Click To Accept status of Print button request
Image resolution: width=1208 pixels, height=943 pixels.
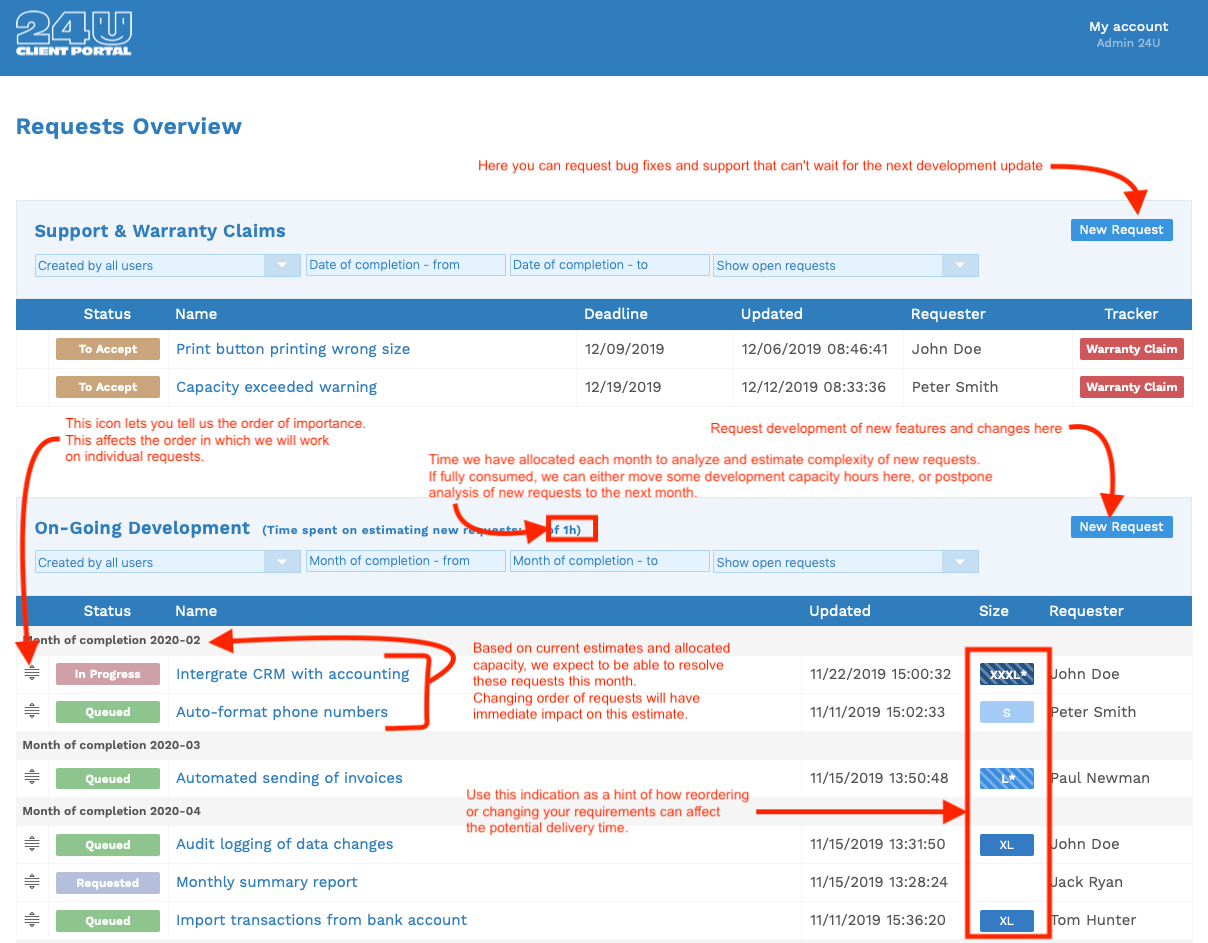pyautogui.click(x=108, y=349)
